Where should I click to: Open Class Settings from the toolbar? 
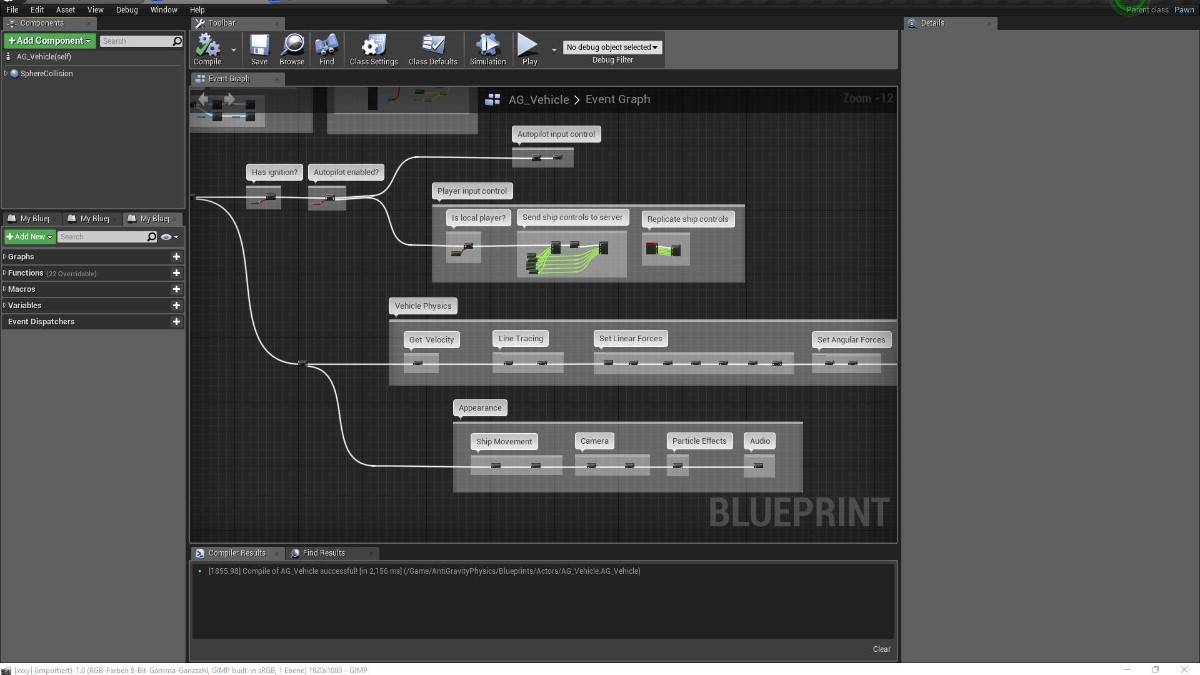point(373,48)
